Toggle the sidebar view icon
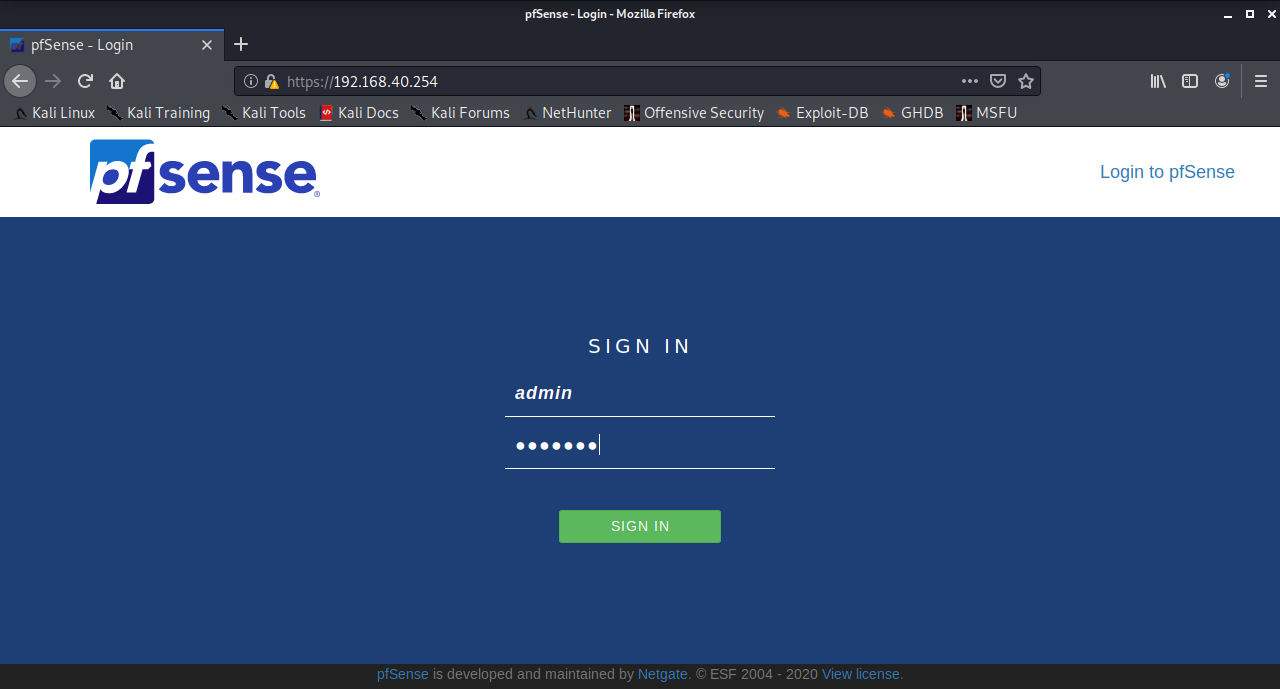This screenshot has width=1280, height=689. point(1190,81)
